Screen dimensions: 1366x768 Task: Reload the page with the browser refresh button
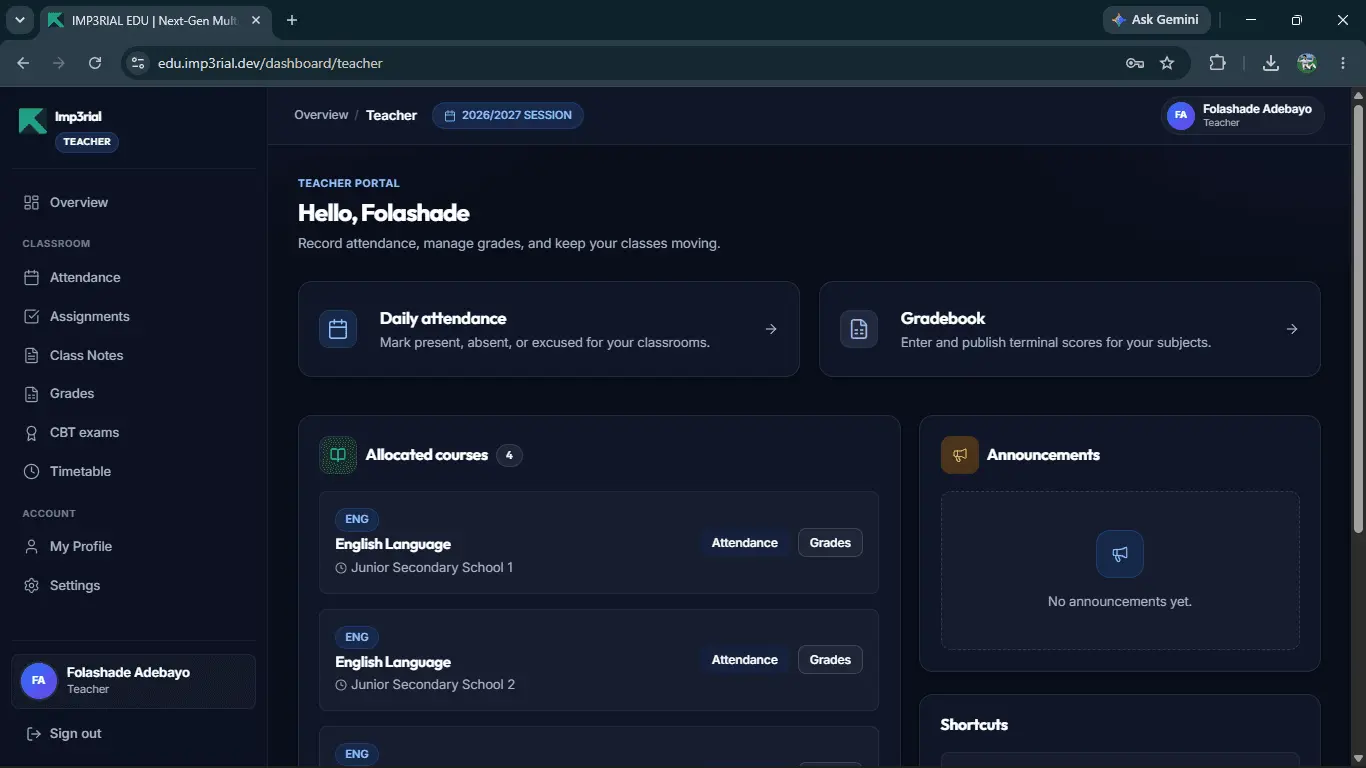(95, 63)
